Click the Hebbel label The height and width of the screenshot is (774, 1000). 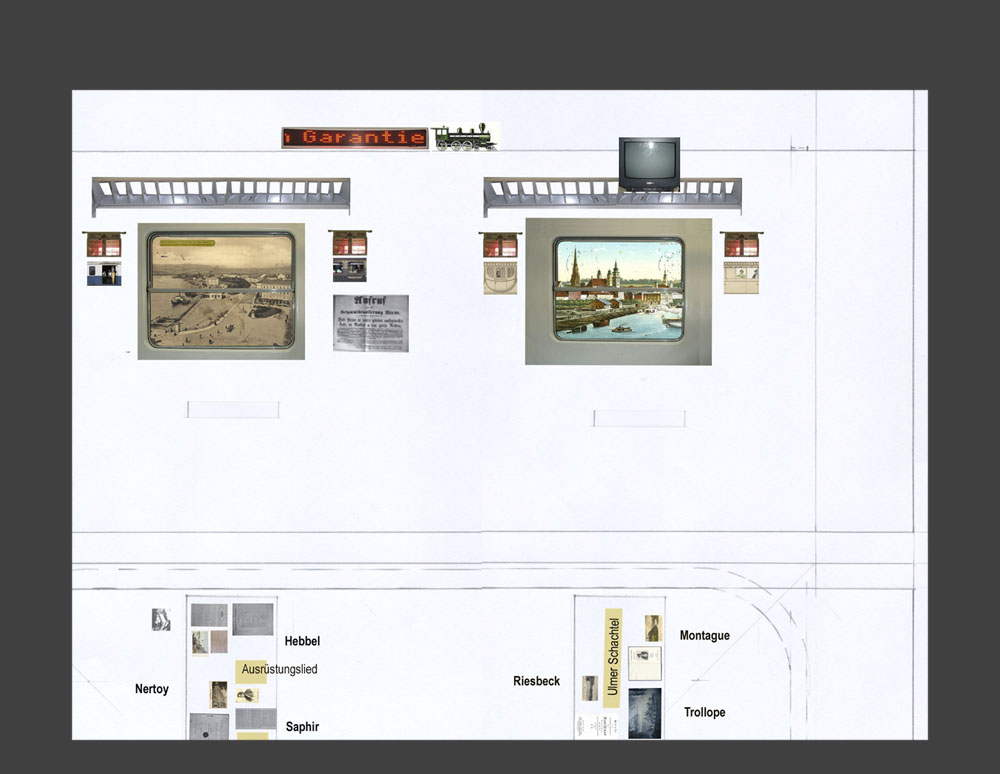pyautogui.click(x=302, y=641)
